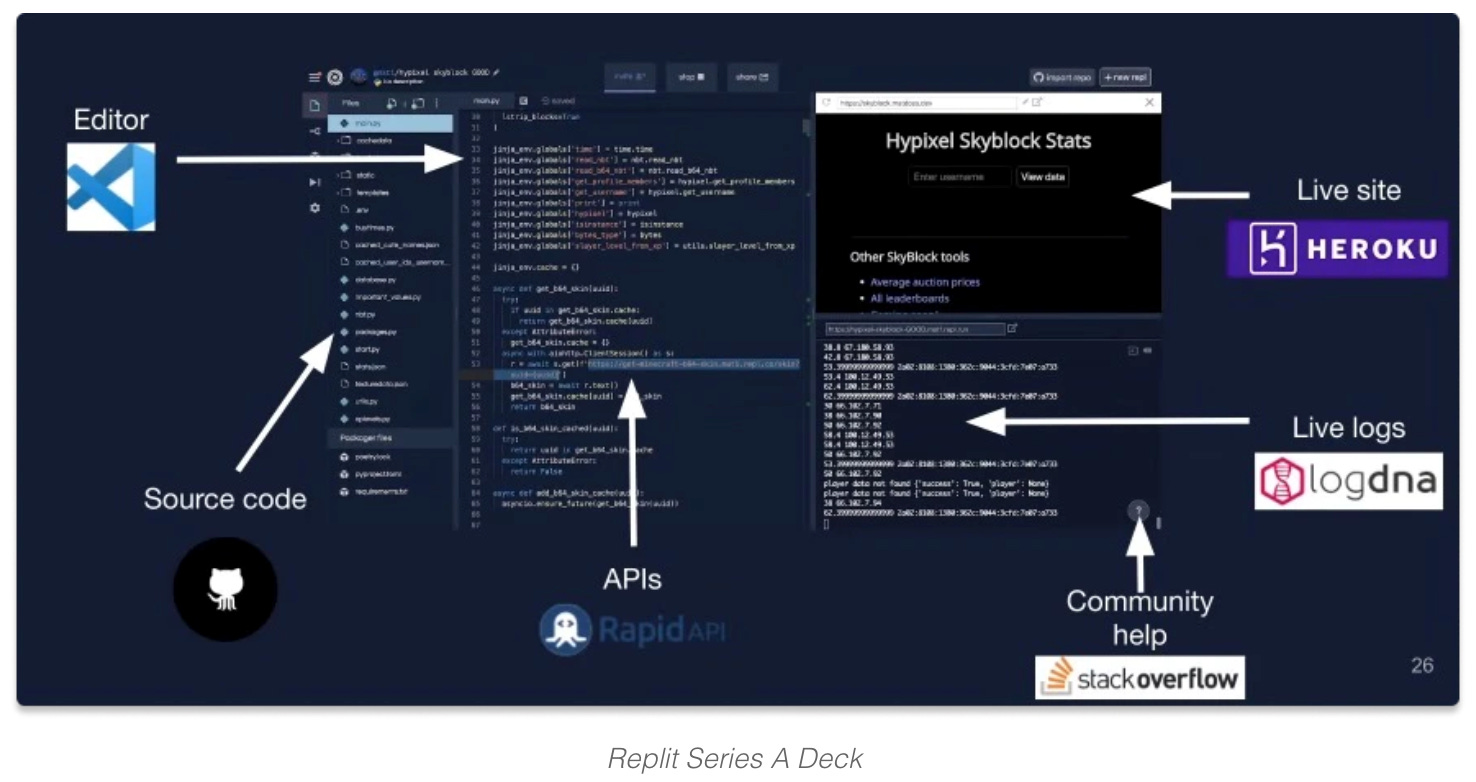Select main.py in the file tree
The image size is (1476, 782).
pos(391,123)
